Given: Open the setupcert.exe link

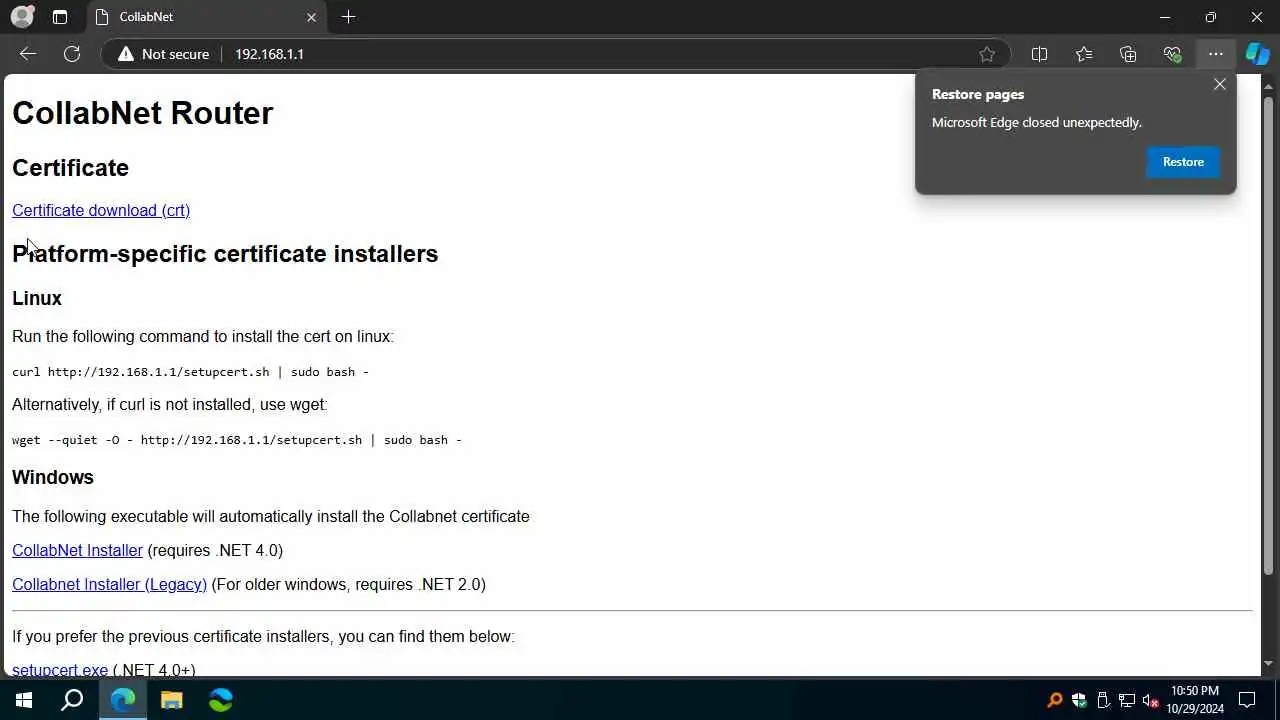Looking at the screenshot, I should point(60,669).
